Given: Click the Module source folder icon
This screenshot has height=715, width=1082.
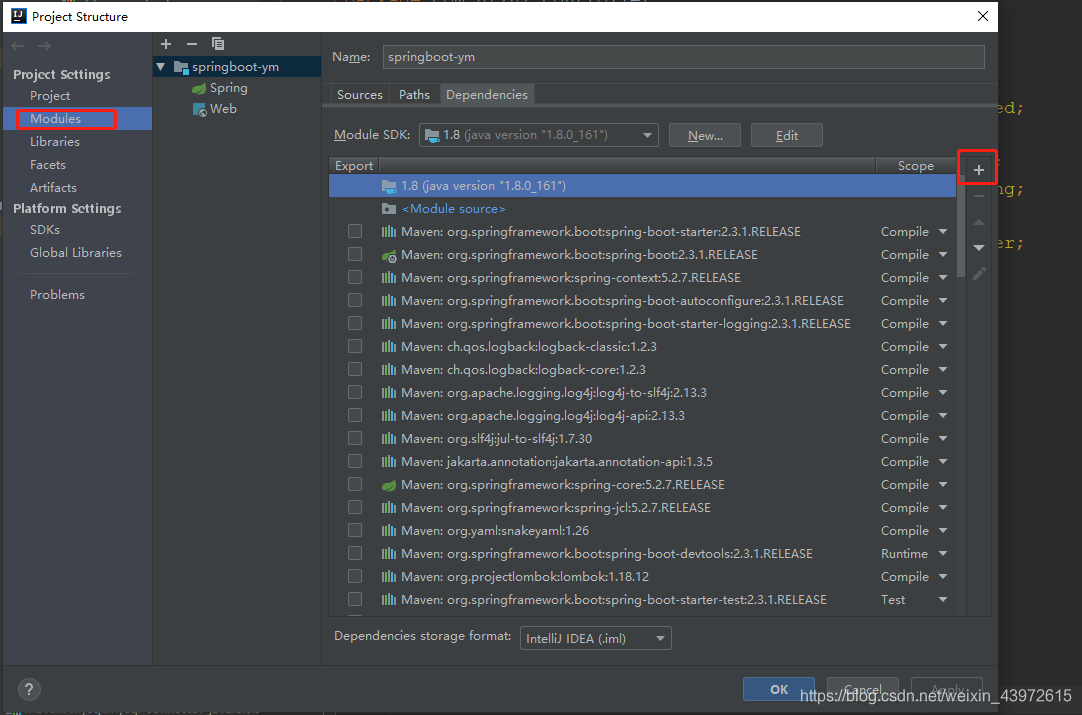Looking at the screenshot, I should coord(389,209).
